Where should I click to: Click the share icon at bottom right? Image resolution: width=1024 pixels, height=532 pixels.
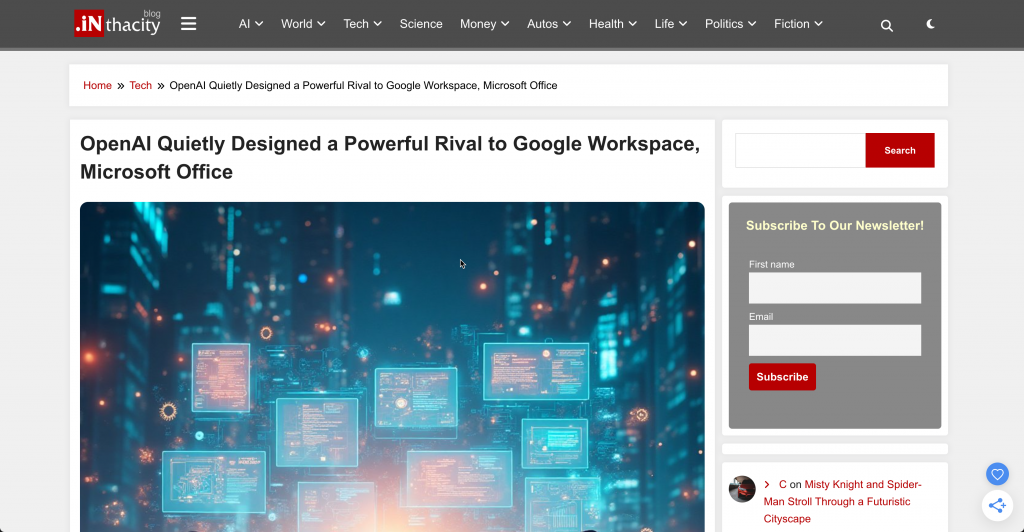[996, 506]
